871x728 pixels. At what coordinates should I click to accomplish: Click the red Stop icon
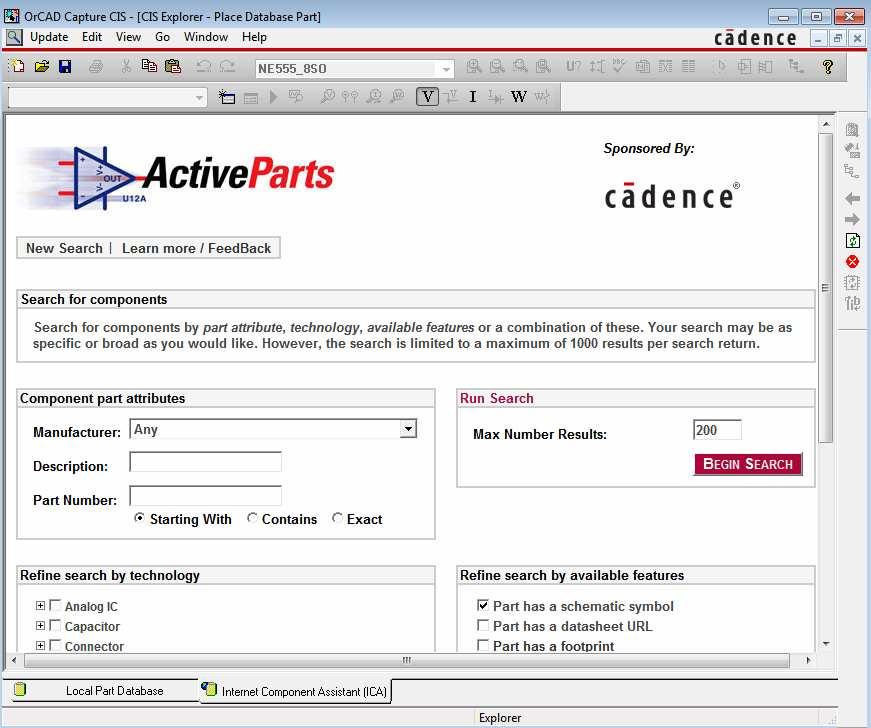coord(853,262)
